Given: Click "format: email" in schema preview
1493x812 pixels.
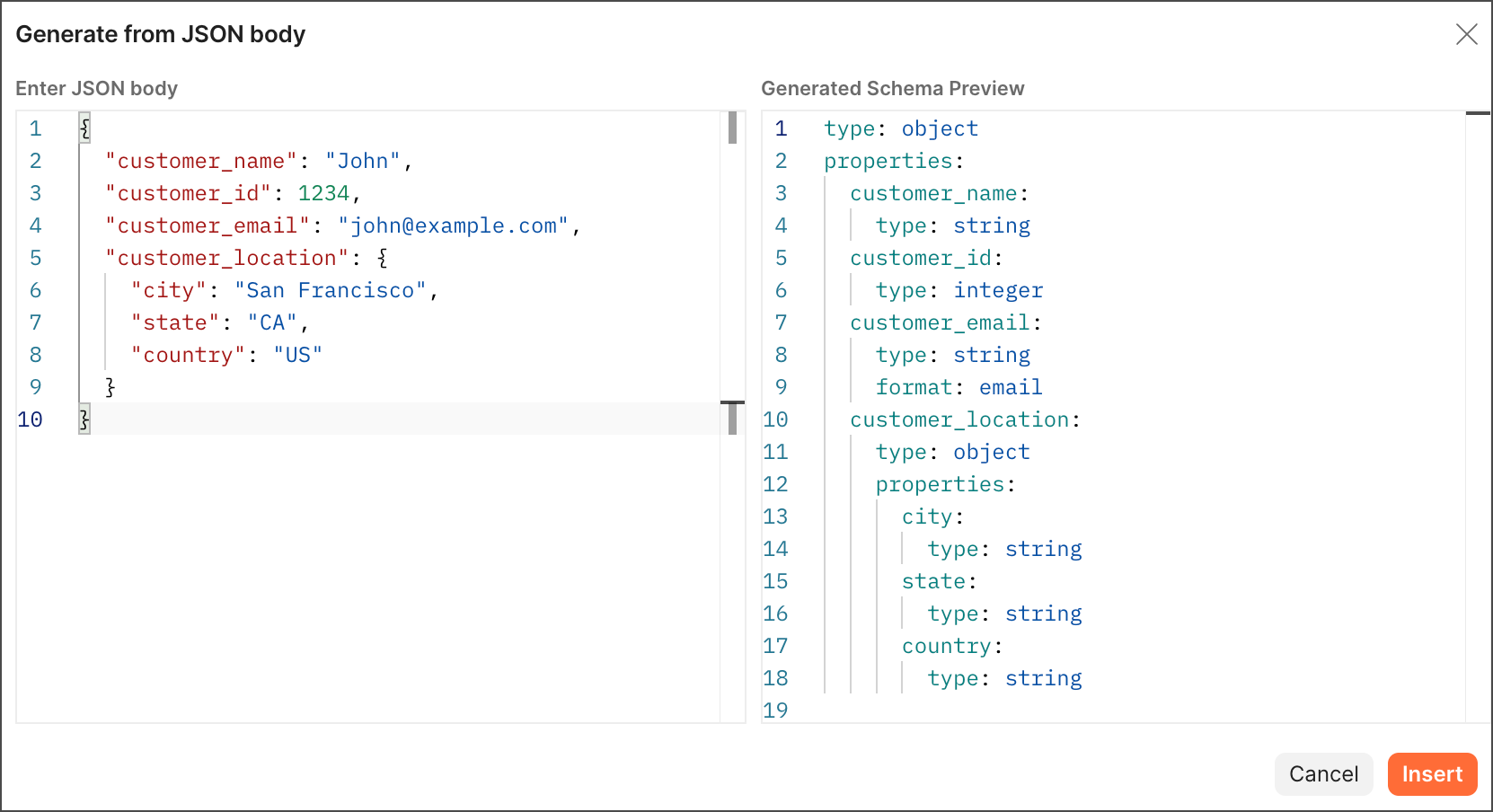Looking at the screenshot, I should click(959, 388).
